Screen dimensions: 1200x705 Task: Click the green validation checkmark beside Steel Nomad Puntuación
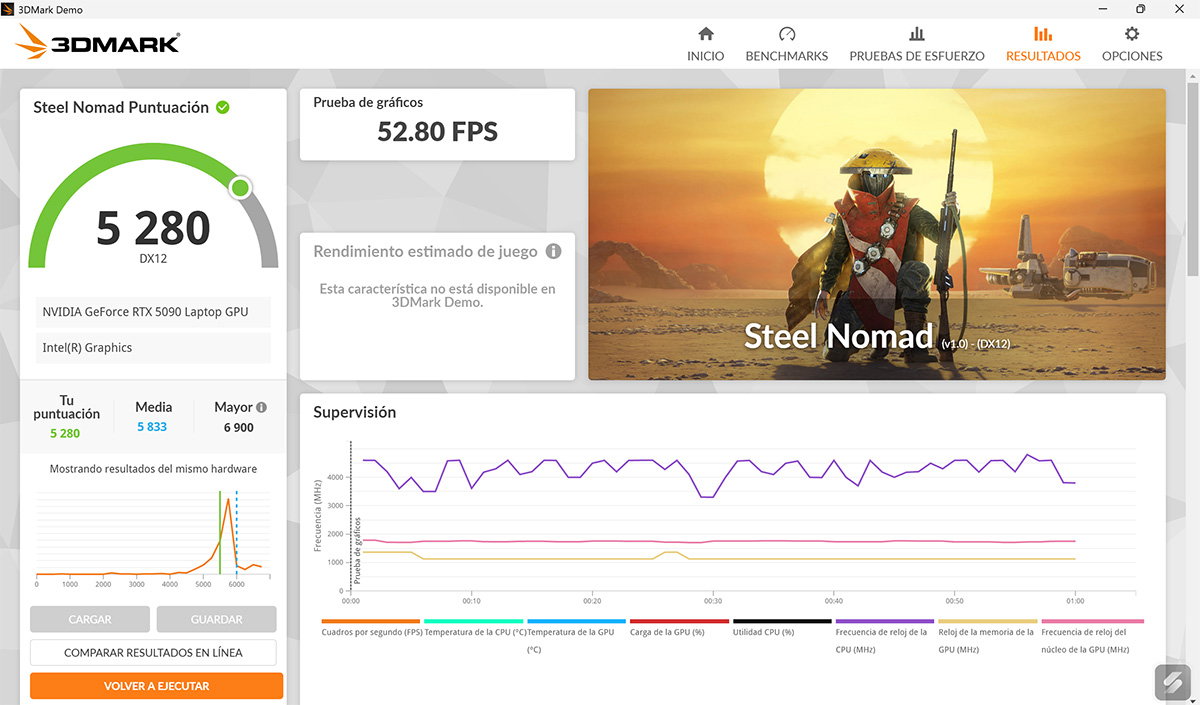point(222,107)
